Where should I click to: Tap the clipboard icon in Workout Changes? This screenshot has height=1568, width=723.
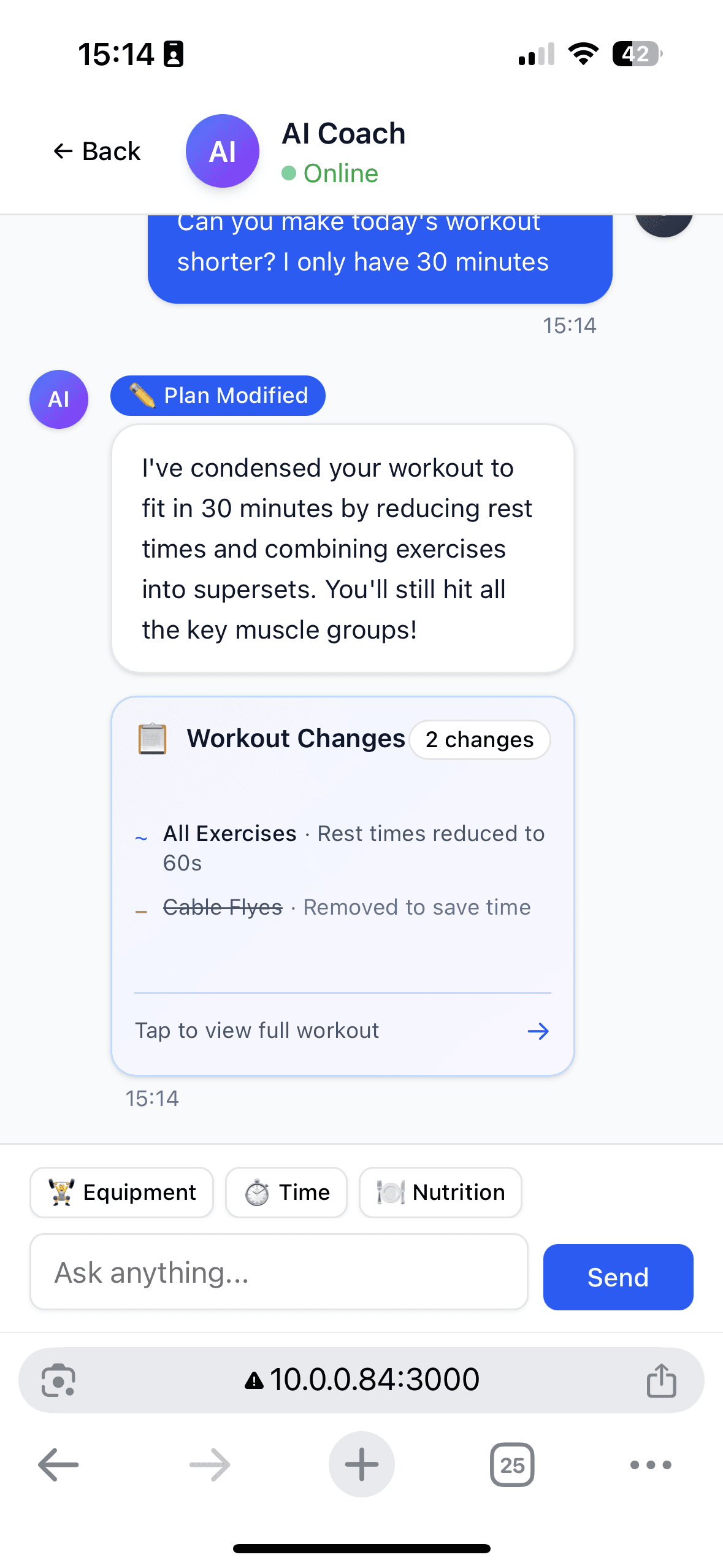(151, 740)
